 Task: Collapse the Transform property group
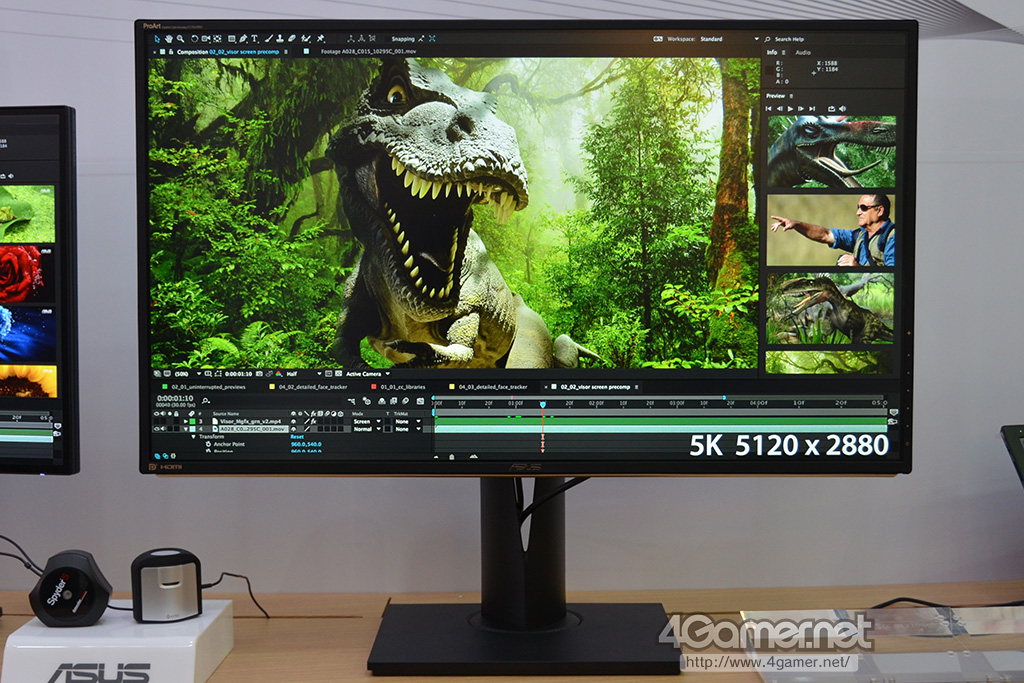pos(194,436)
